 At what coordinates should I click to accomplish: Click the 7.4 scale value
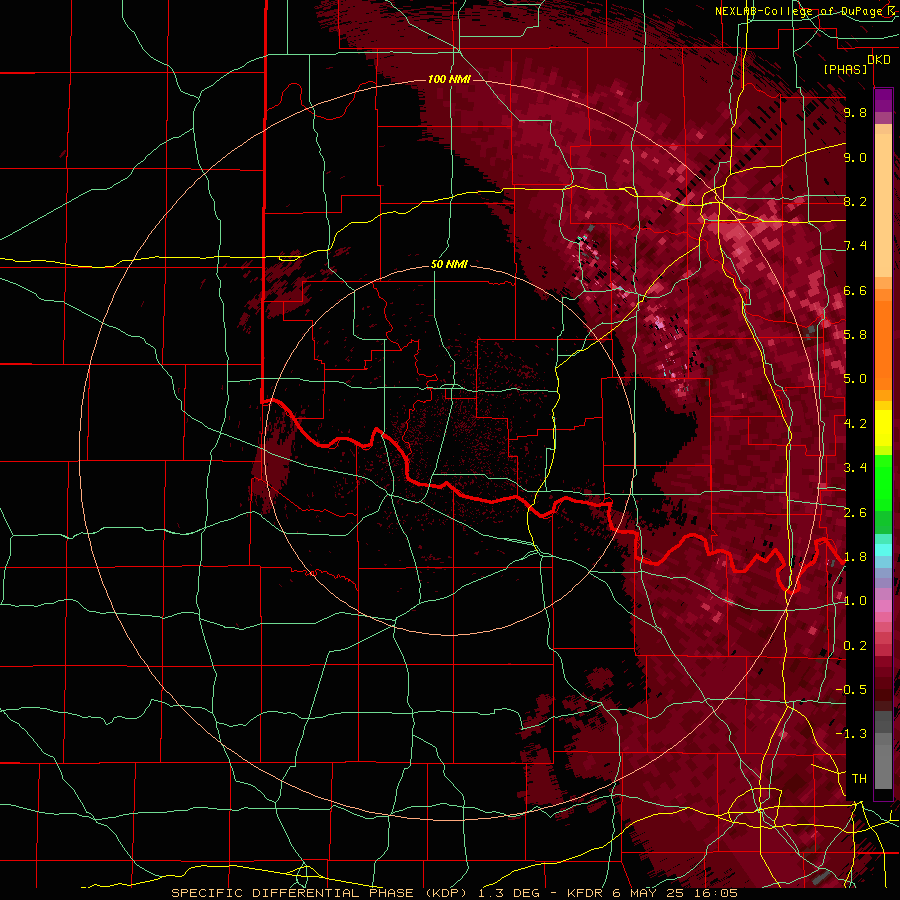point(855,246)
